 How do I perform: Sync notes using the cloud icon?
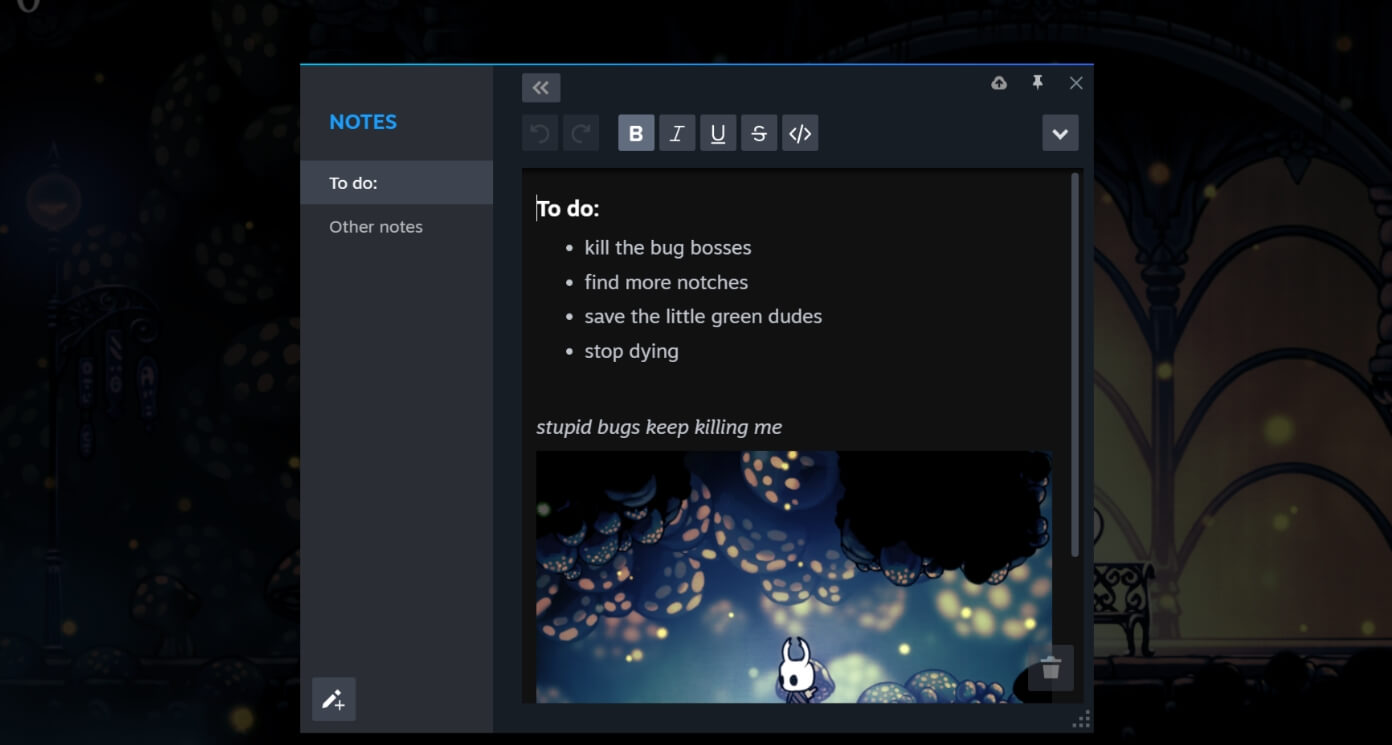pyautogui.click(x=999, y=83)
